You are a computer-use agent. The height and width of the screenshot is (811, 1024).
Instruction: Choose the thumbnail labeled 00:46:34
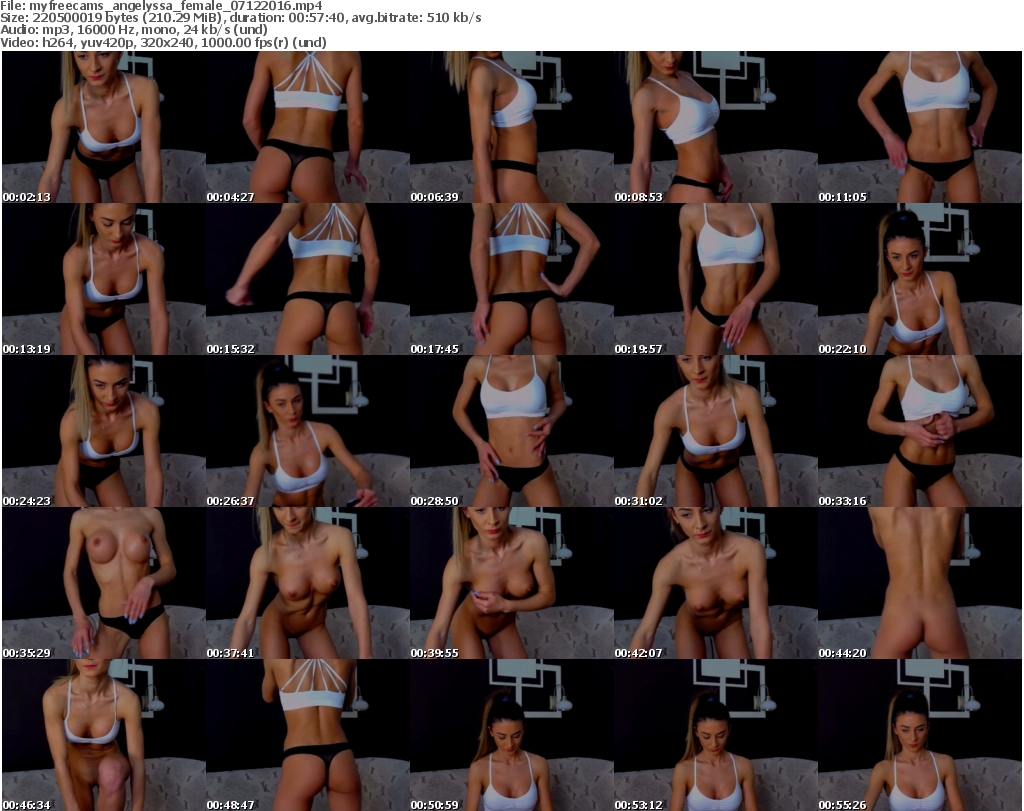click(104, 735)
